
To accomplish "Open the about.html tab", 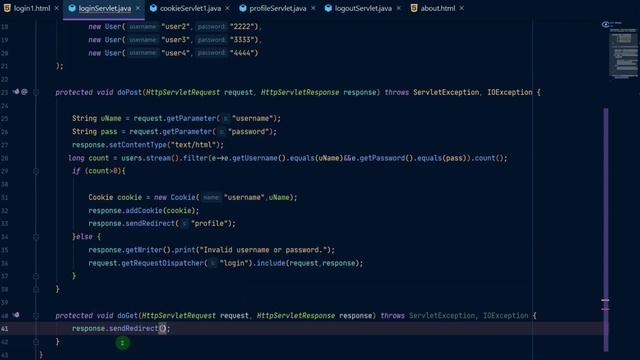I will point(438,8).
